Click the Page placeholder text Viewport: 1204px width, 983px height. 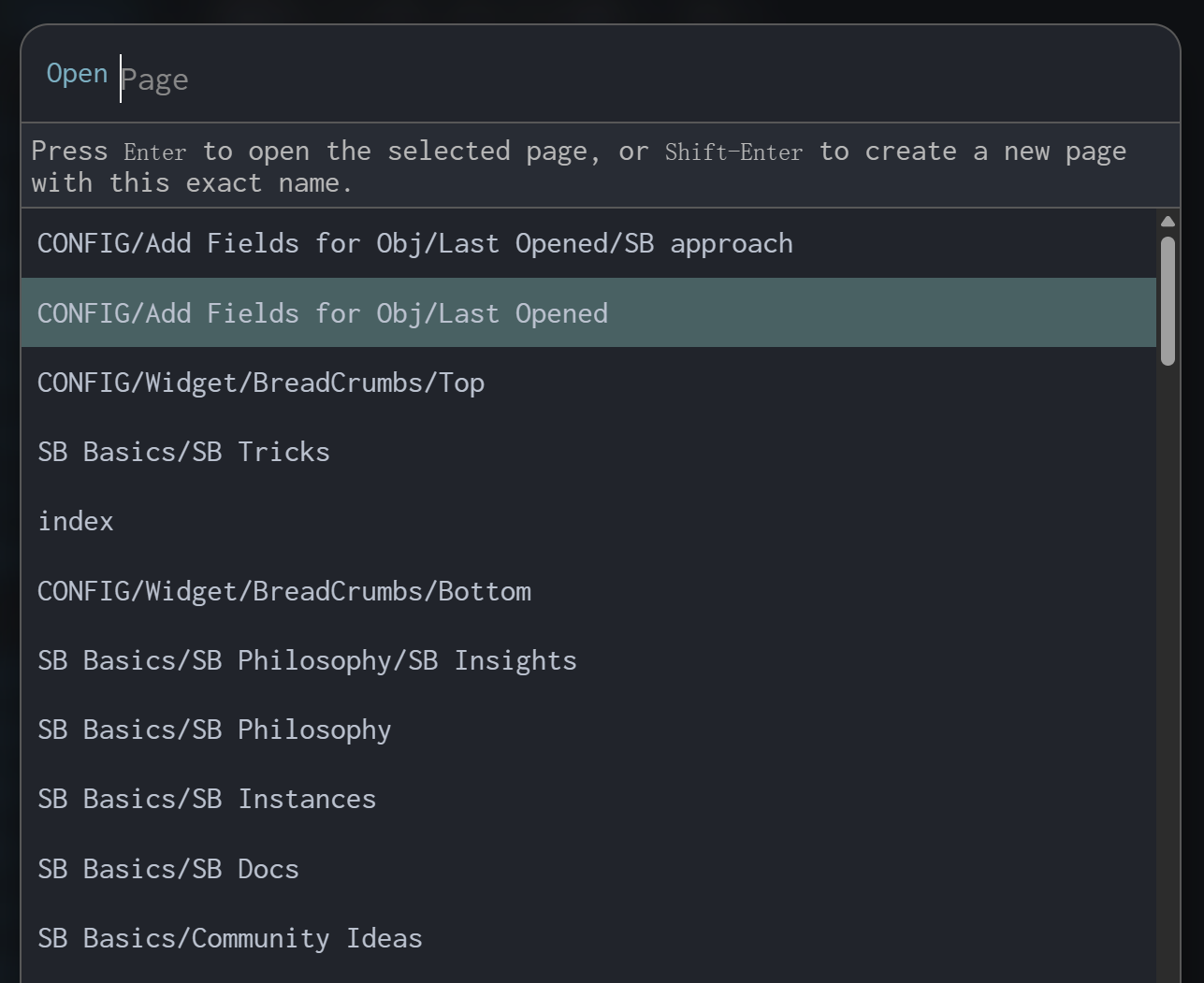tap(155, 80)
